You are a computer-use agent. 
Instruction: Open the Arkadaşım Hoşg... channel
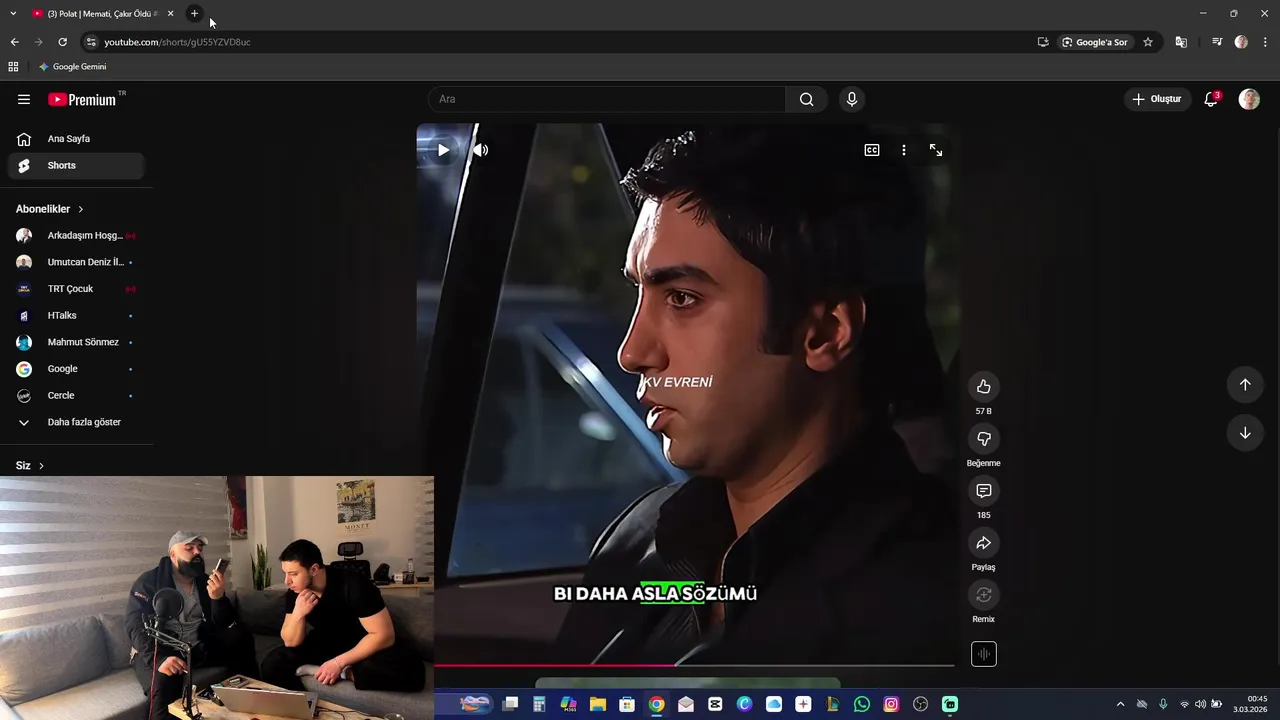click(76, 236)
